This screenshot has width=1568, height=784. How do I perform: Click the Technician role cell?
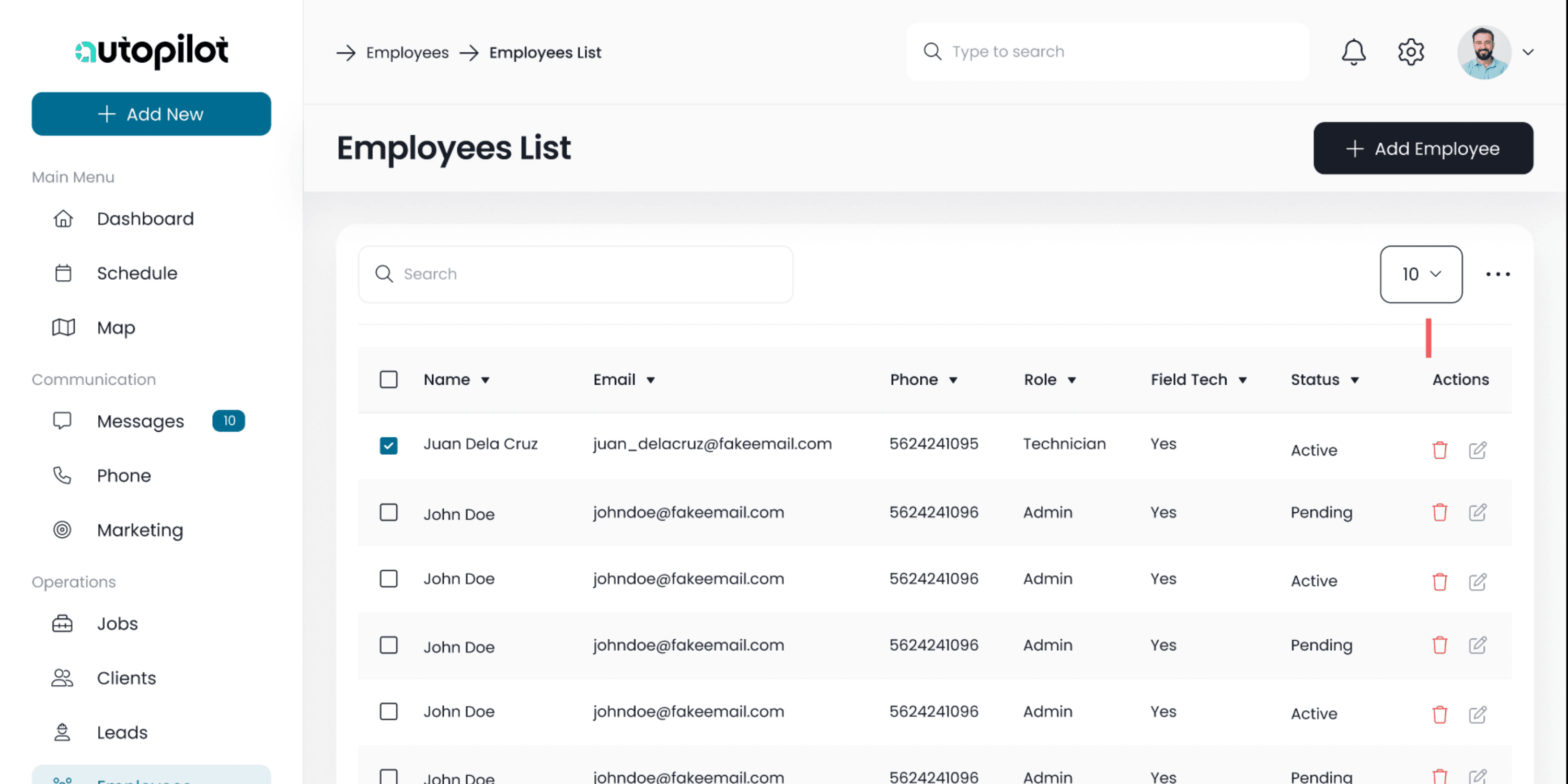click(1064, 444)
